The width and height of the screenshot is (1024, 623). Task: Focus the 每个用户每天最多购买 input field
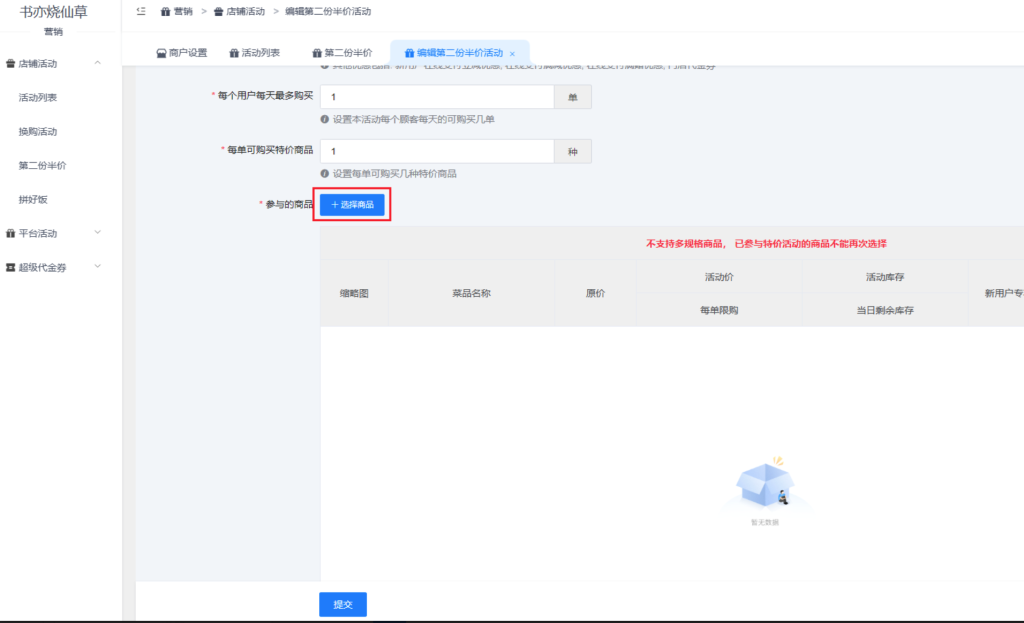click(436, 96)
